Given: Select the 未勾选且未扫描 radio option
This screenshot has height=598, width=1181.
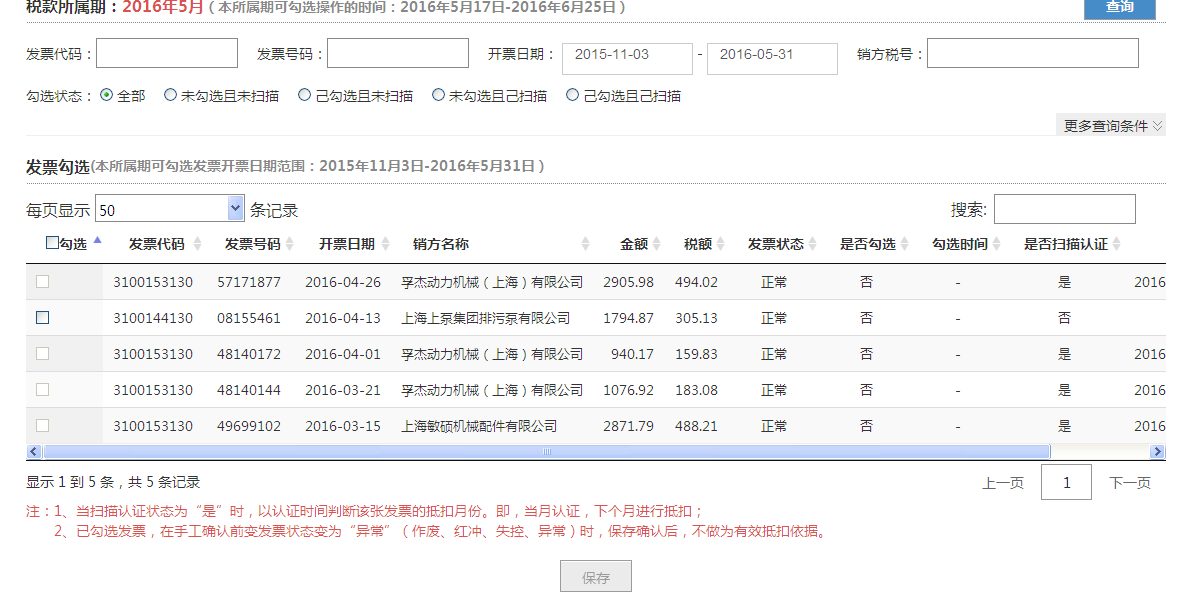Looking at the screenshot, I should 171,96.
